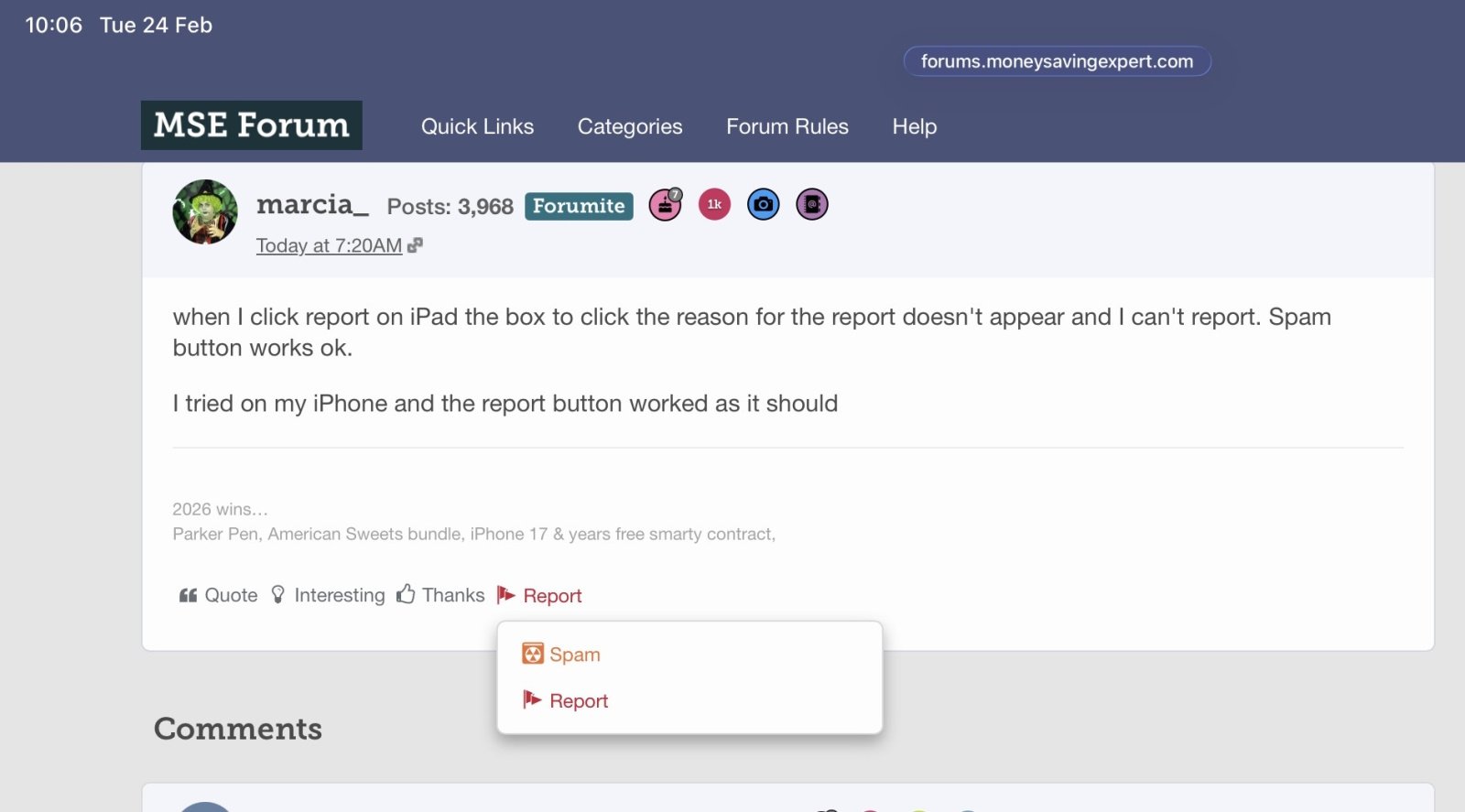This screenshot has height=812, width=1465.
Task: Click the pink 1k posts badge
Action: (714, 204)
